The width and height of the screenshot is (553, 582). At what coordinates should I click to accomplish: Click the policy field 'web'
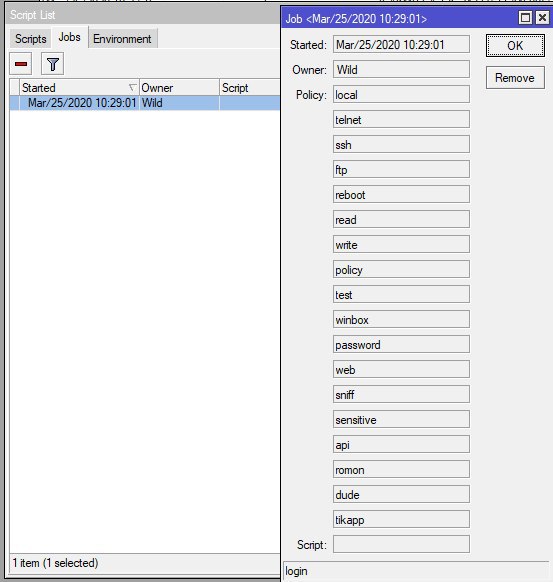[x=401, y=370]
